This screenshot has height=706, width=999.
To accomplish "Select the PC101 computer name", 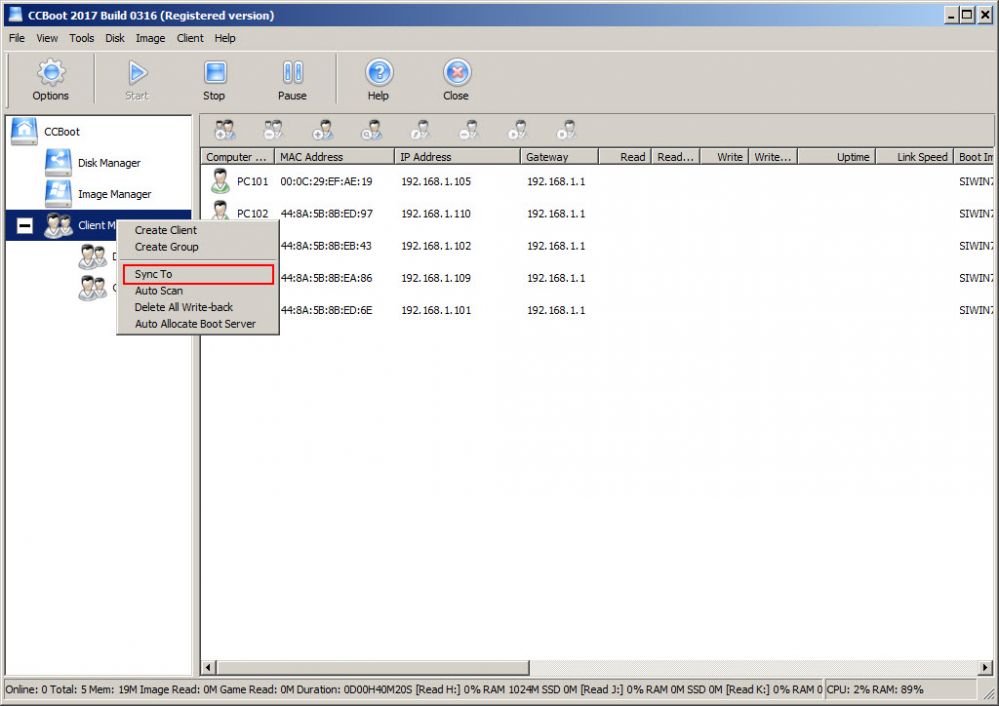I will coord(252,182).
